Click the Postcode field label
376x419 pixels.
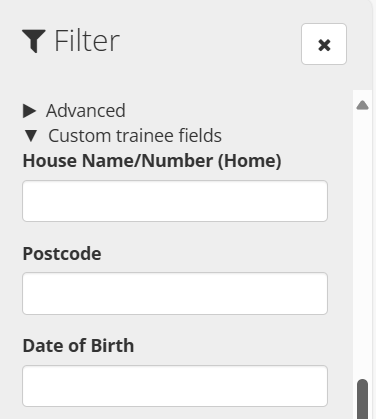coord(62,254)
